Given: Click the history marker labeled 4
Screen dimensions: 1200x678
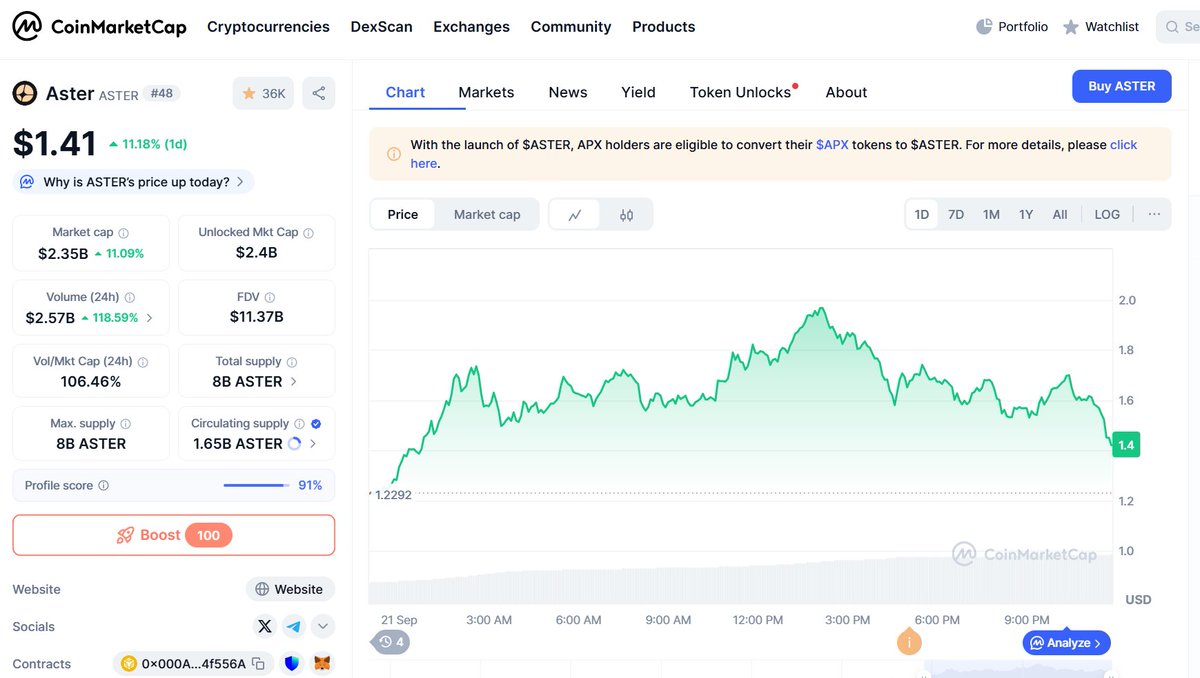Looking at the screenshot, I should 391,642.
